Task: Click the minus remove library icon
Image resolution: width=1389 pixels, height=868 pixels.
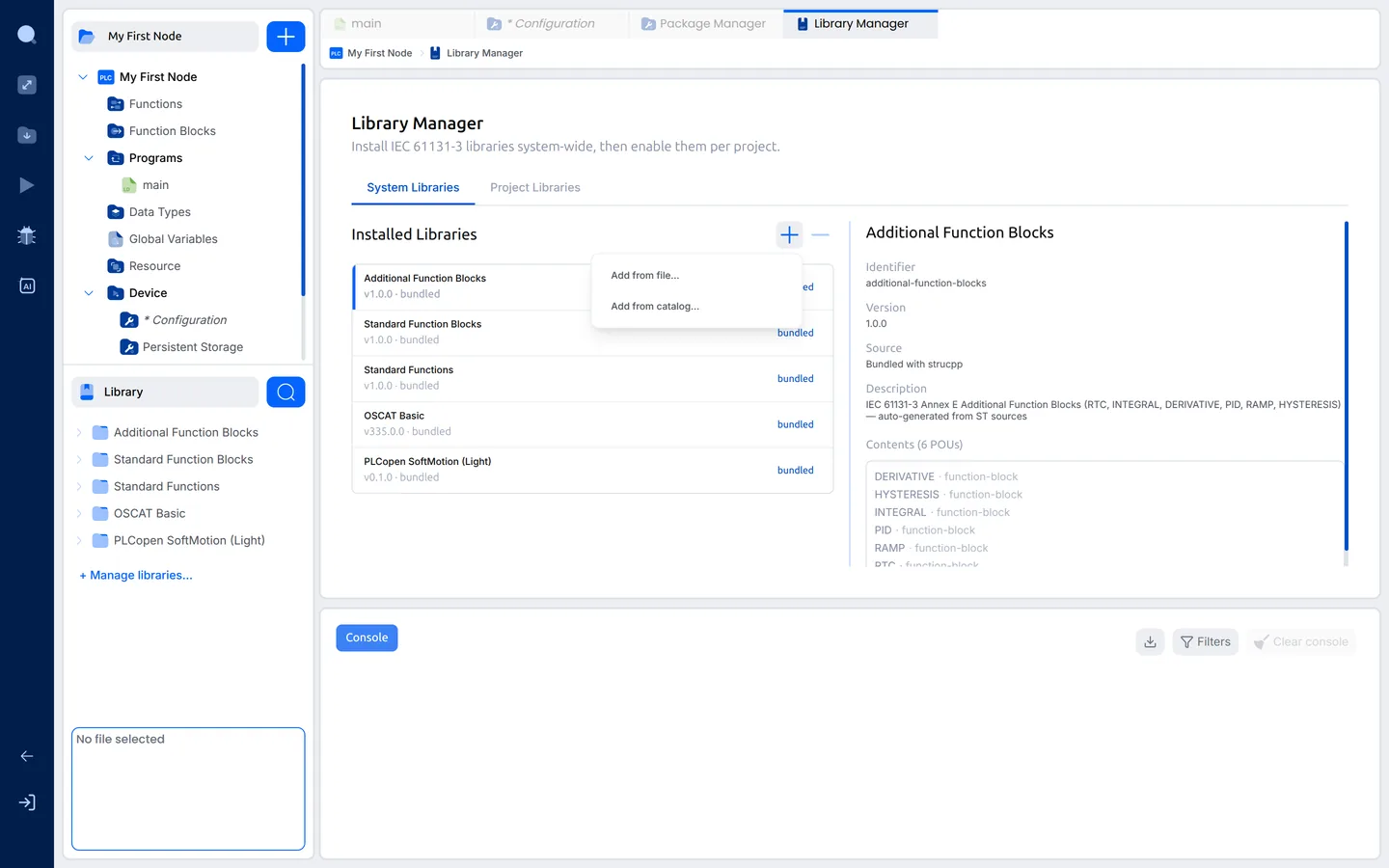Action: [x=821, y=234]
